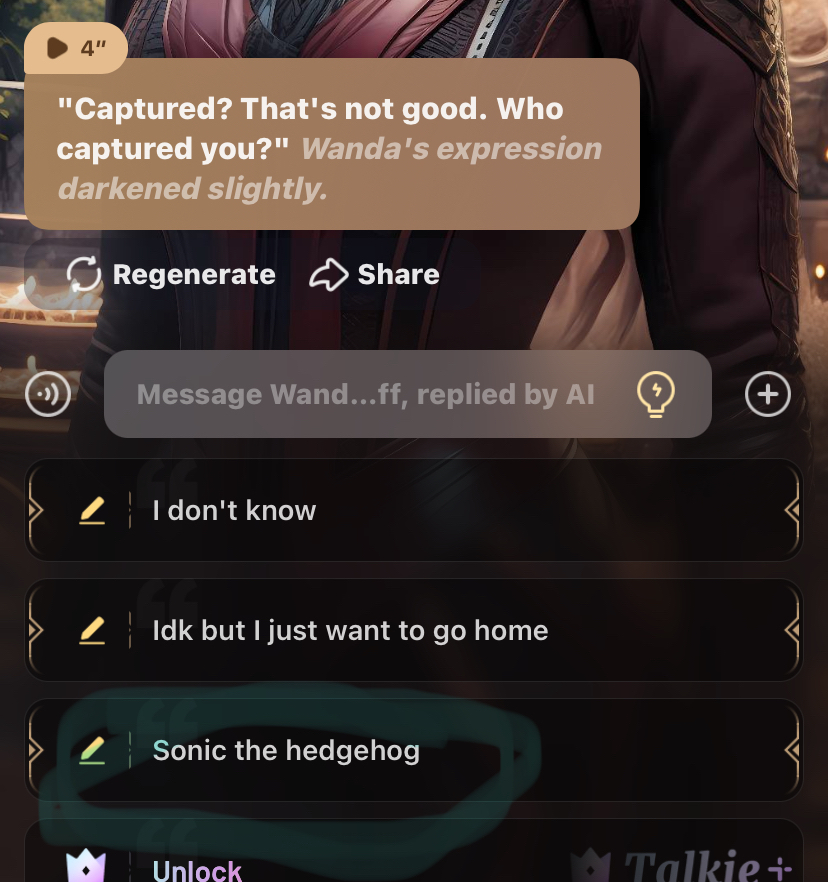This screenshot has height=882, width=828.
Task: Click the 4″ duration label beside play
Action: coord(93,48)
